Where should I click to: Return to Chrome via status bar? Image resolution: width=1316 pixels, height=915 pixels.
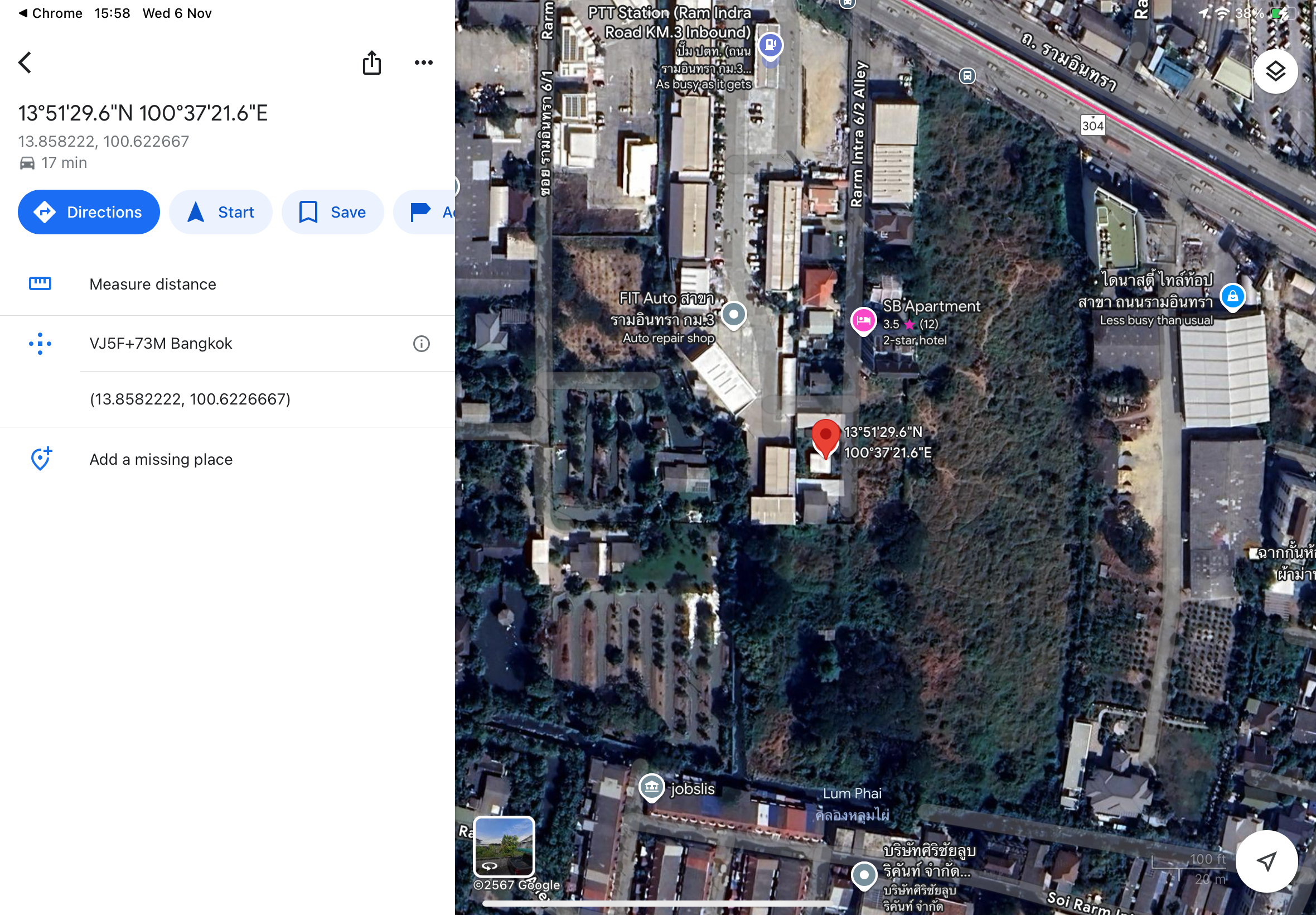tap(51, 13)
